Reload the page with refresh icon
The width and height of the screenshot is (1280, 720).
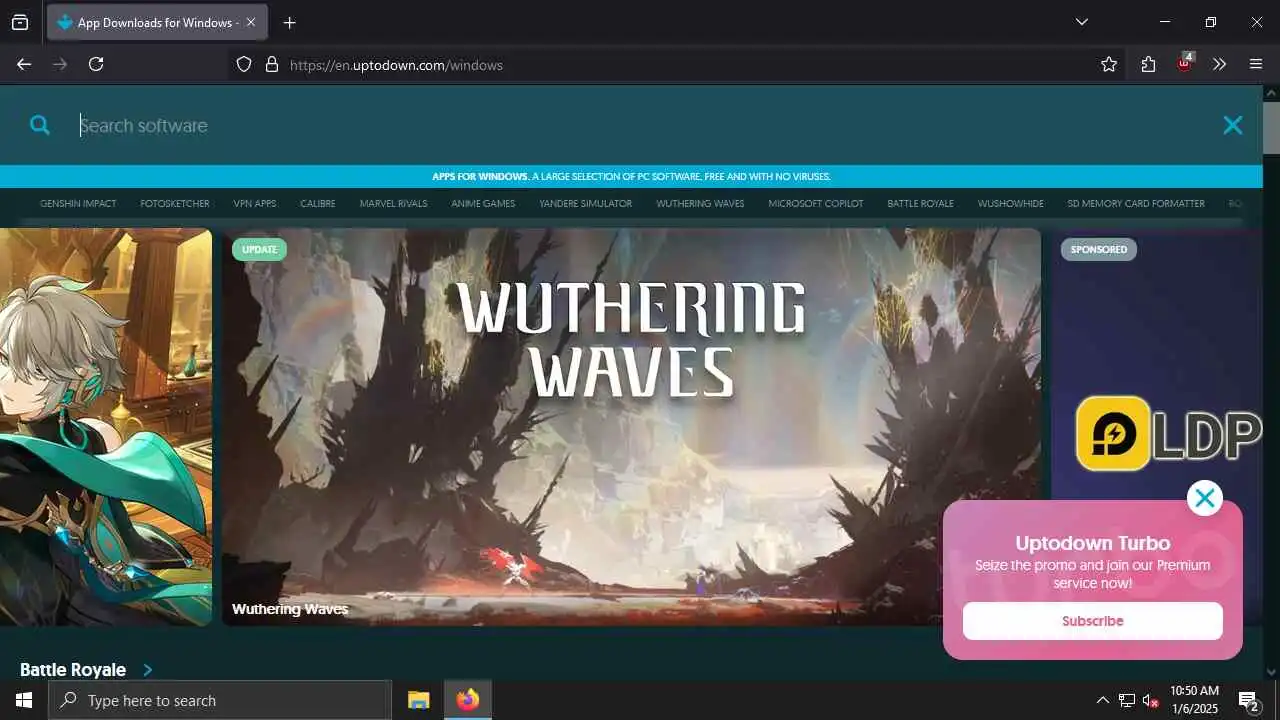coord(96,64)
